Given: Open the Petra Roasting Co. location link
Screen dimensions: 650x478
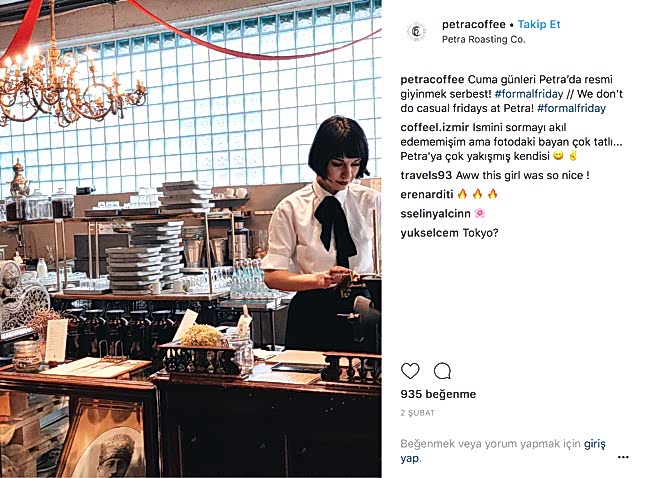Looking at the screenshot, I should coord(483,39).
